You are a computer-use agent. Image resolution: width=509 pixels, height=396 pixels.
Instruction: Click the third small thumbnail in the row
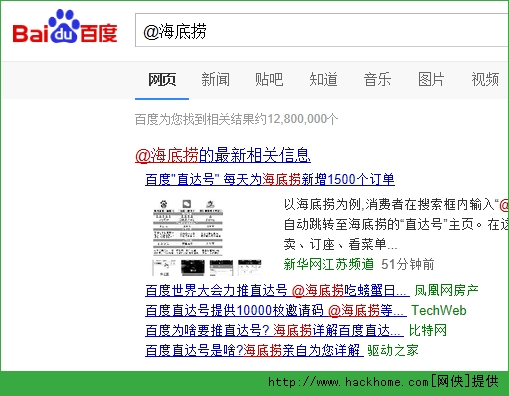pos(221,267)
